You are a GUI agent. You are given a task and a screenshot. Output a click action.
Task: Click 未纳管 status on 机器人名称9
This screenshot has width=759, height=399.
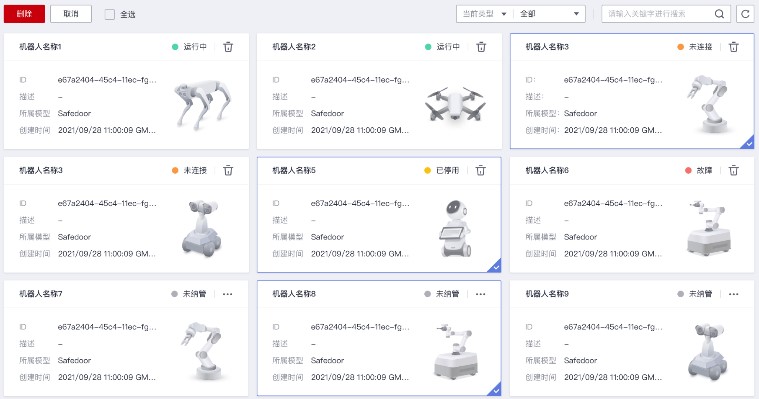pos(695,294)
